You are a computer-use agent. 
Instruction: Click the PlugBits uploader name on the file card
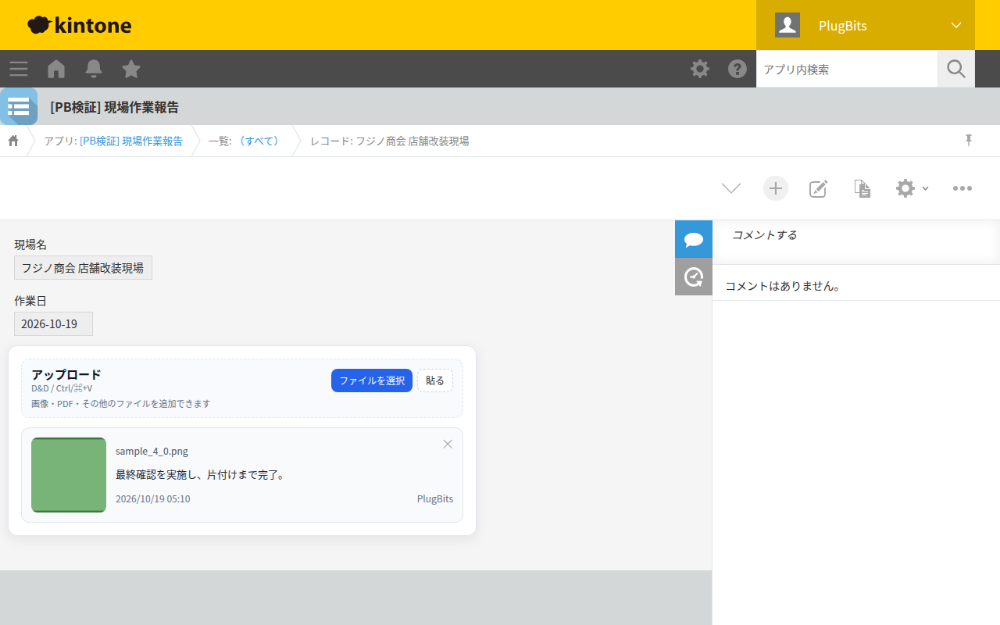435,499
